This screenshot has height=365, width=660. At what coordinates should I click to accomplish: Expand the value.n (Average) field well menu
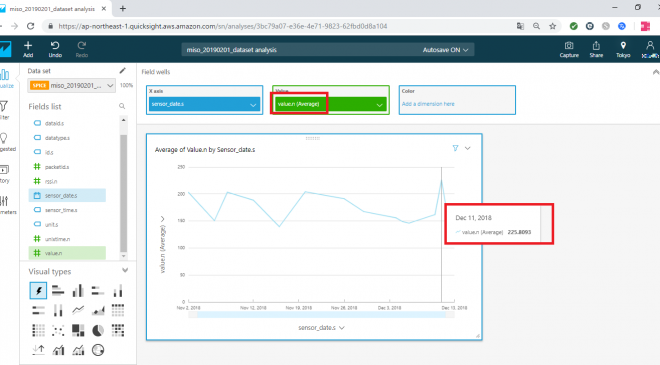click(x=379, y=105)
